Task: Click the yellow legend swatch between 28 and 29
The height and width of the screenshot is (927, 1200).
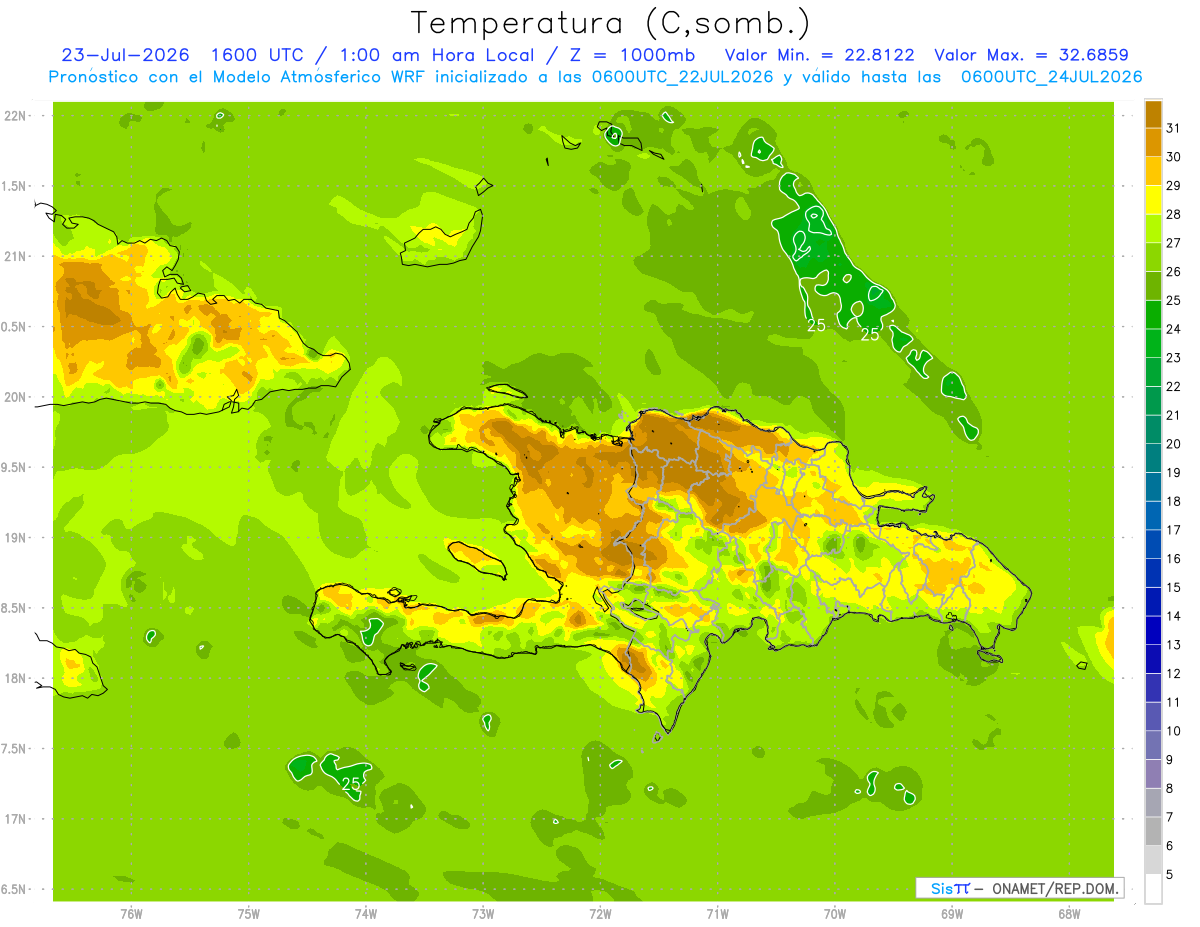Action: [1153, 200]
